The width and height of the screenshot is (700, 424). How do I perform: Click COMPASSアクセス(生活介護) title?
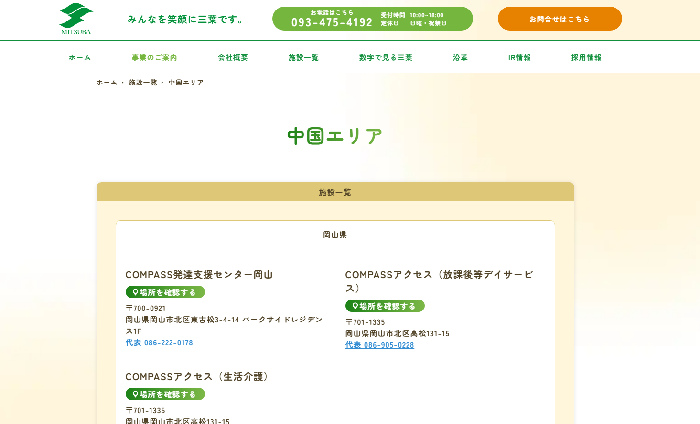(x=197, y=377)
